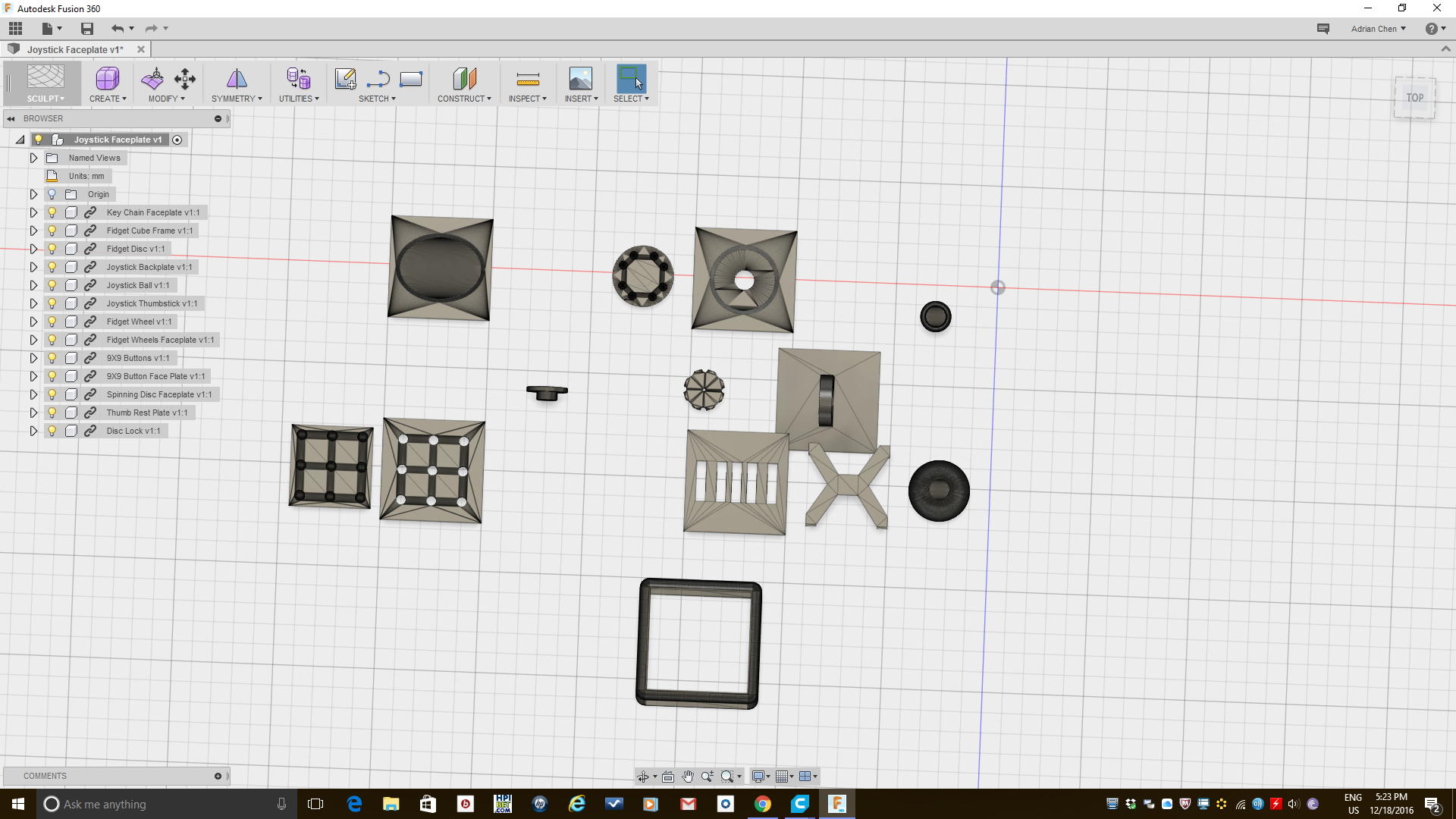This screenshot has height=819, width=1456.
Task: Choose the Move tool in the Modify group
Action: [x=185, y=78]
